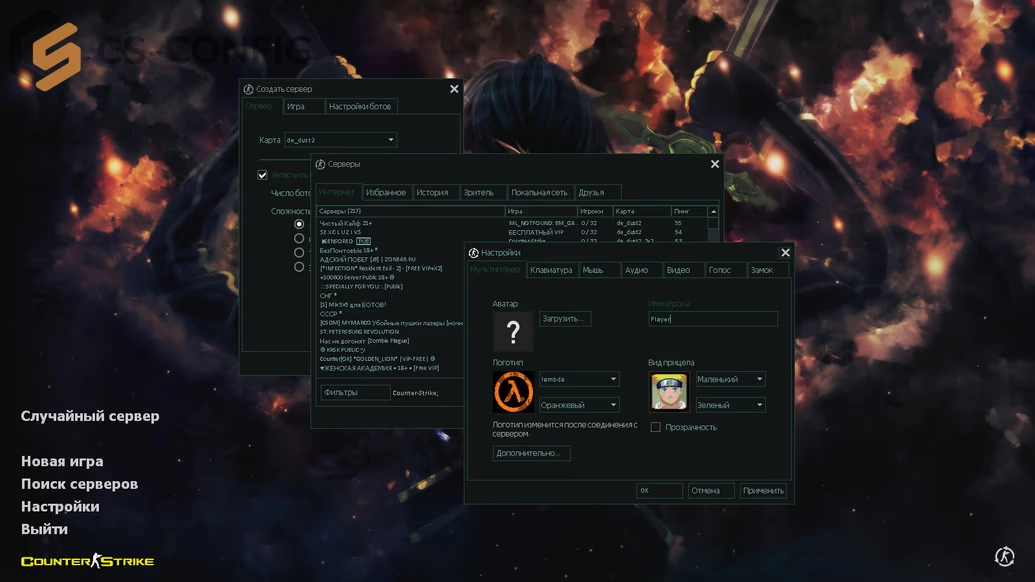
Task: Close the Серверы window
Action: (x=714, y=164)
